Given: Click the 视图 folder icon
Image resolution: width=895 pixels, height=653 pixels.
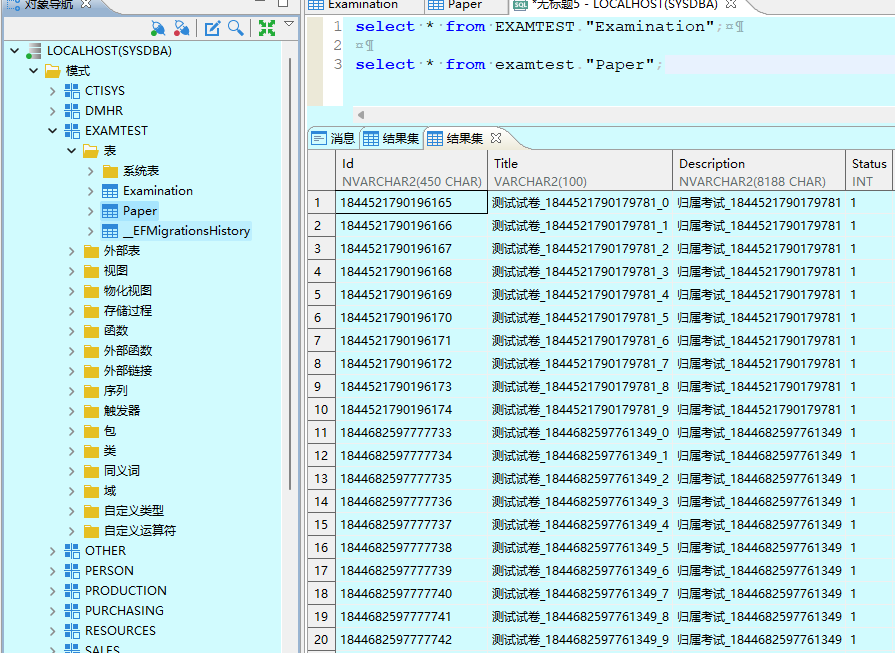Looking at the screenshot, I should (91, 271).
